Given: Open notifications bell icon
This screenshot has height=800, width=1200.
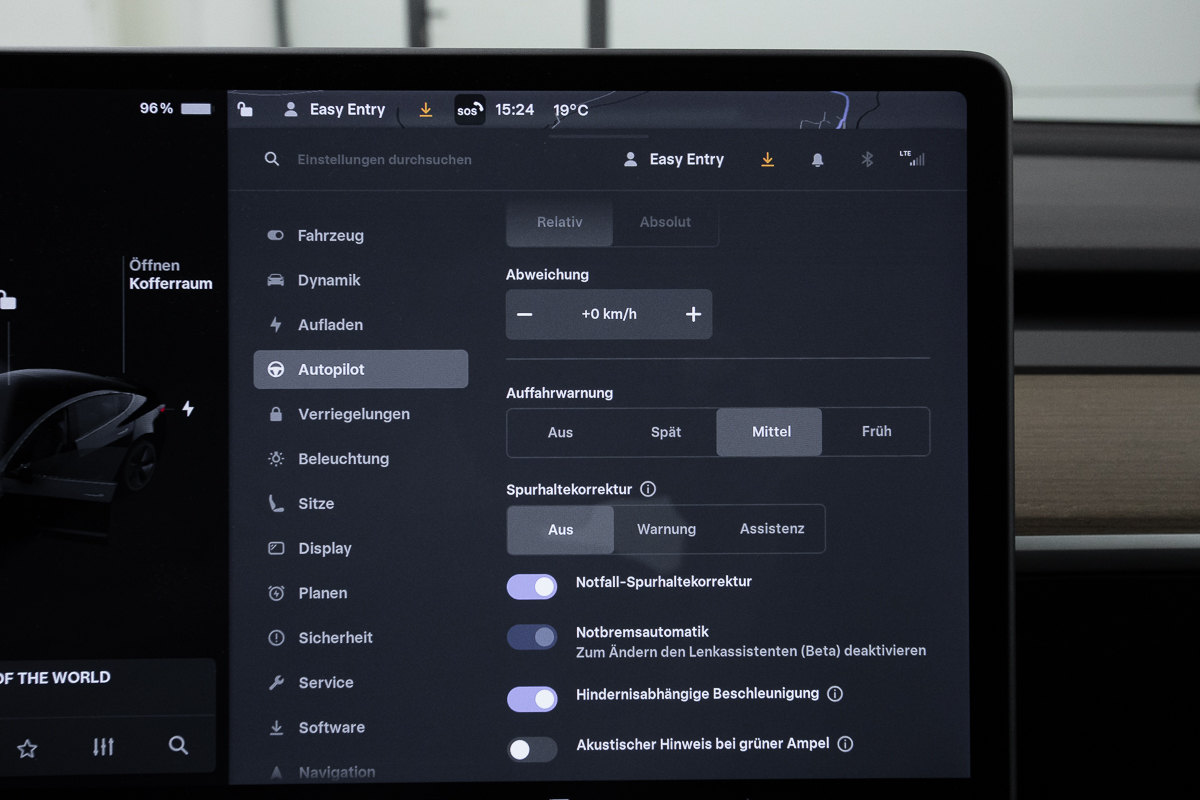Looking at the screenshot, I should coord(817,160).
